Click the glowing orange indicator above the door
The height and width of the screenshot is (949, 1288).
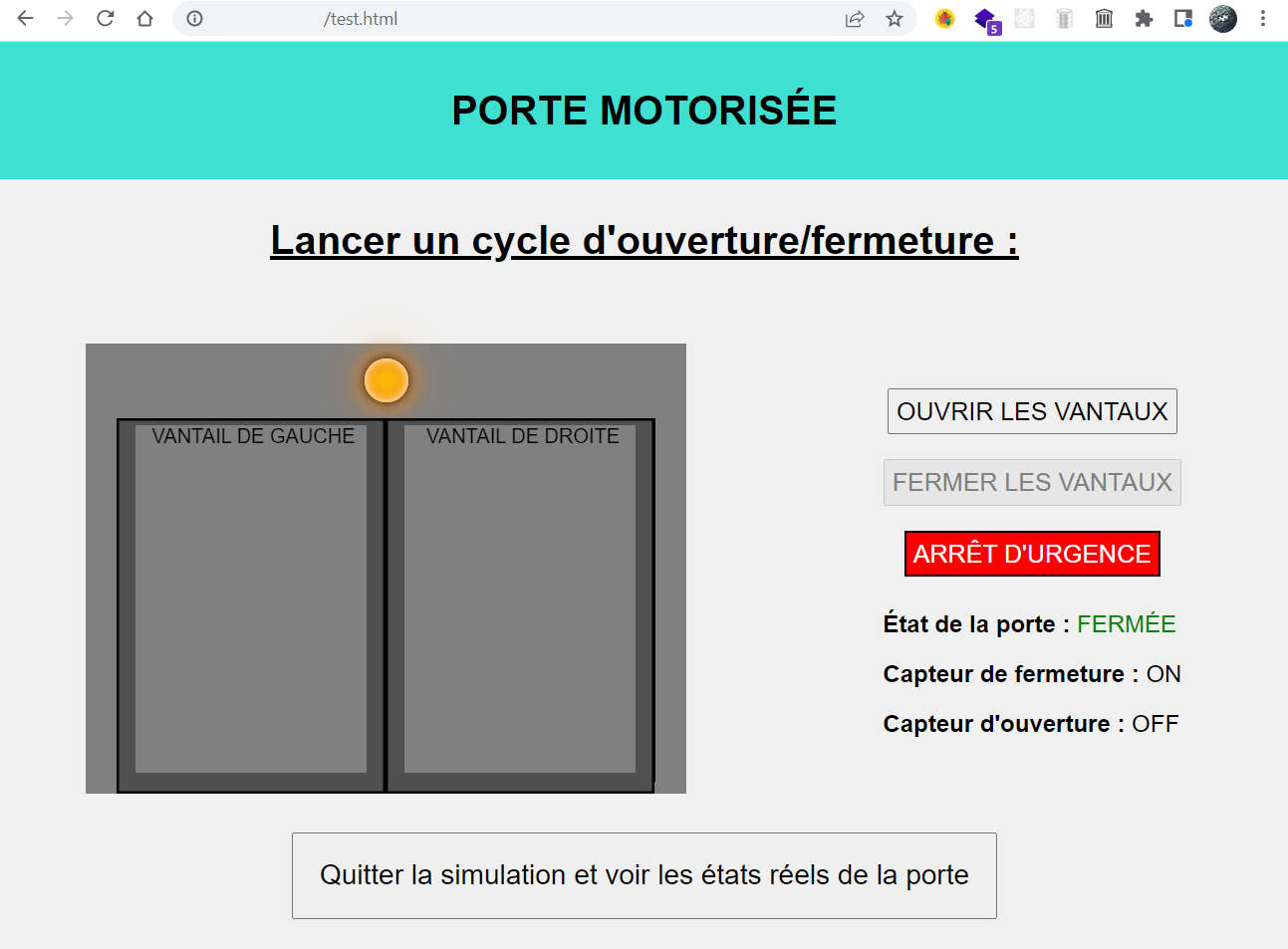pyautogui.click(x=386, y=379)
